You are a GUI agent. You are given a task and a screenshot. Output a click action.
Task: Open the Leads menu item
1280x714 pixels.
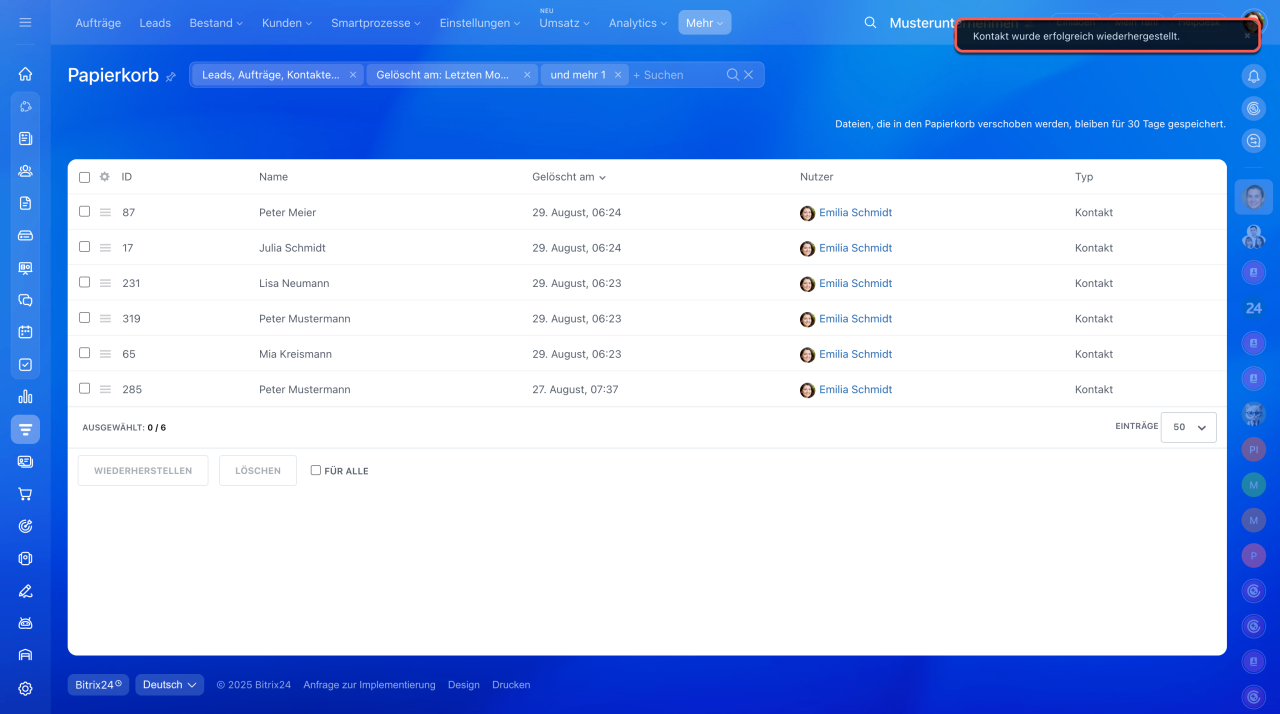(155, 22)
